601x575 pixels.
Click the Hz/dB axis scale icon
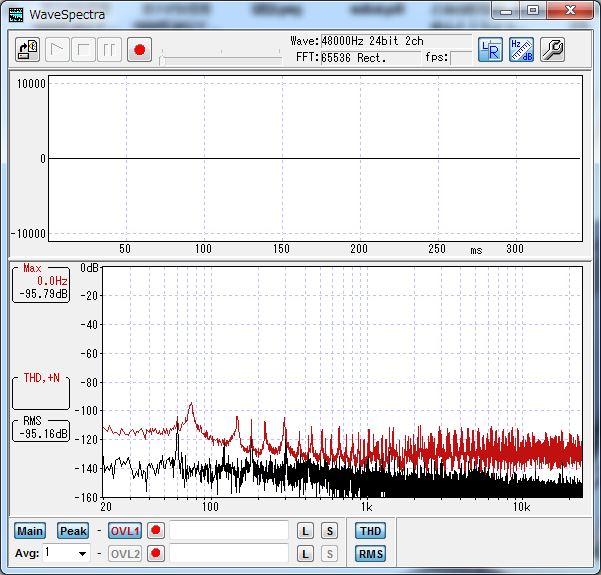pyautogui.click(x=521, y=49)
